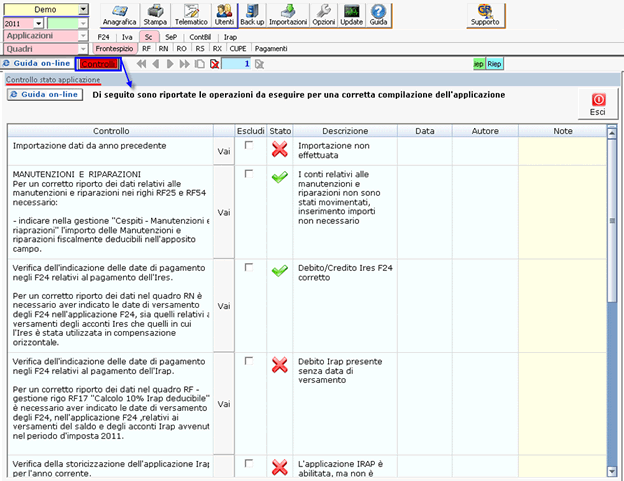Click Note cell for Importazione dati row
Screen dimensions: 624x481
[562, 151]
